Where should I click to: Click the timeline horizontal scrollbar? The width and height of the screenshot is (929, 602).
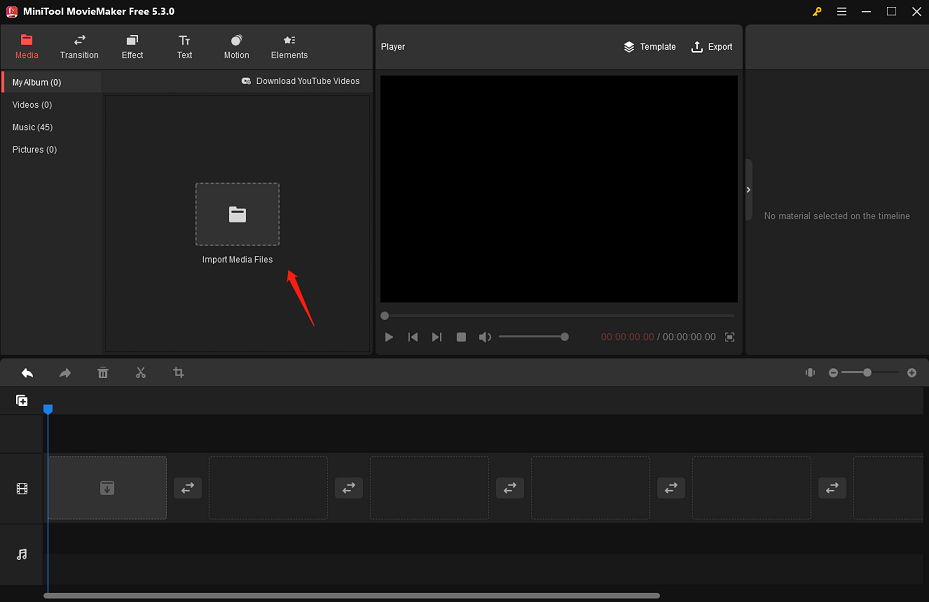pos(352,596)
